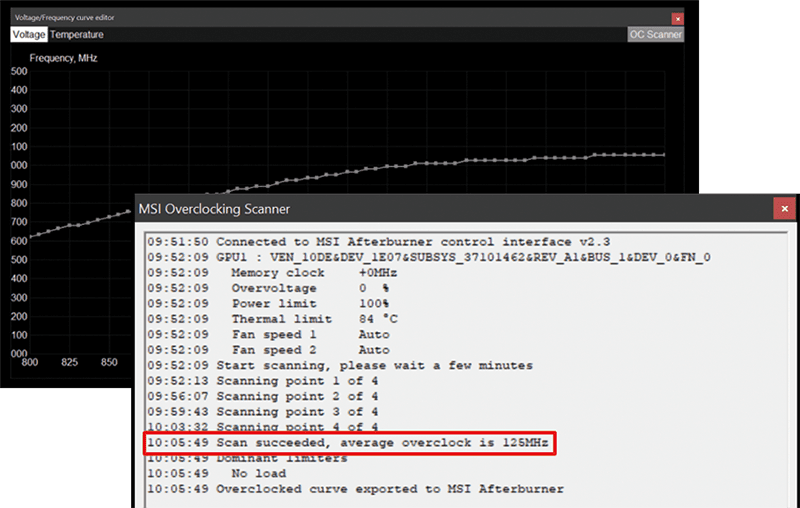Click the rightmost point of the frequency curve

tap(664, 155)
